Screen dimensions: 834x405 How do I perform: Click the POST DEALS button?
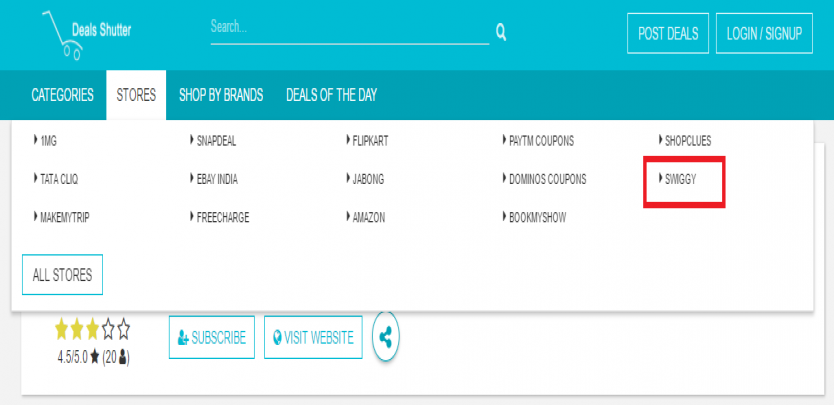click(x=668, y=34)
